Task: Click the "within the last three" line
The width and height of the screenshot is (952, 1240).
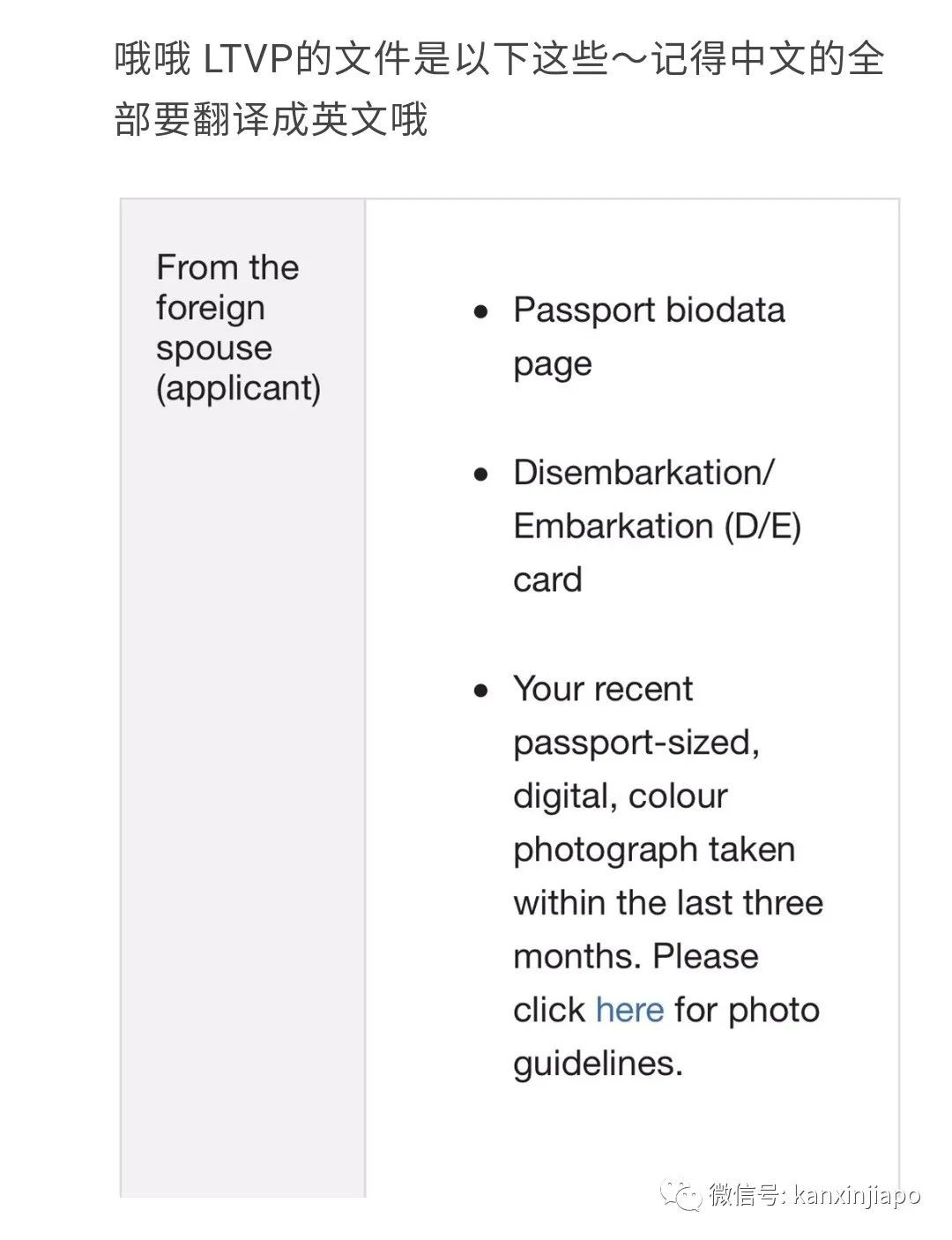Action: [668, 903]
